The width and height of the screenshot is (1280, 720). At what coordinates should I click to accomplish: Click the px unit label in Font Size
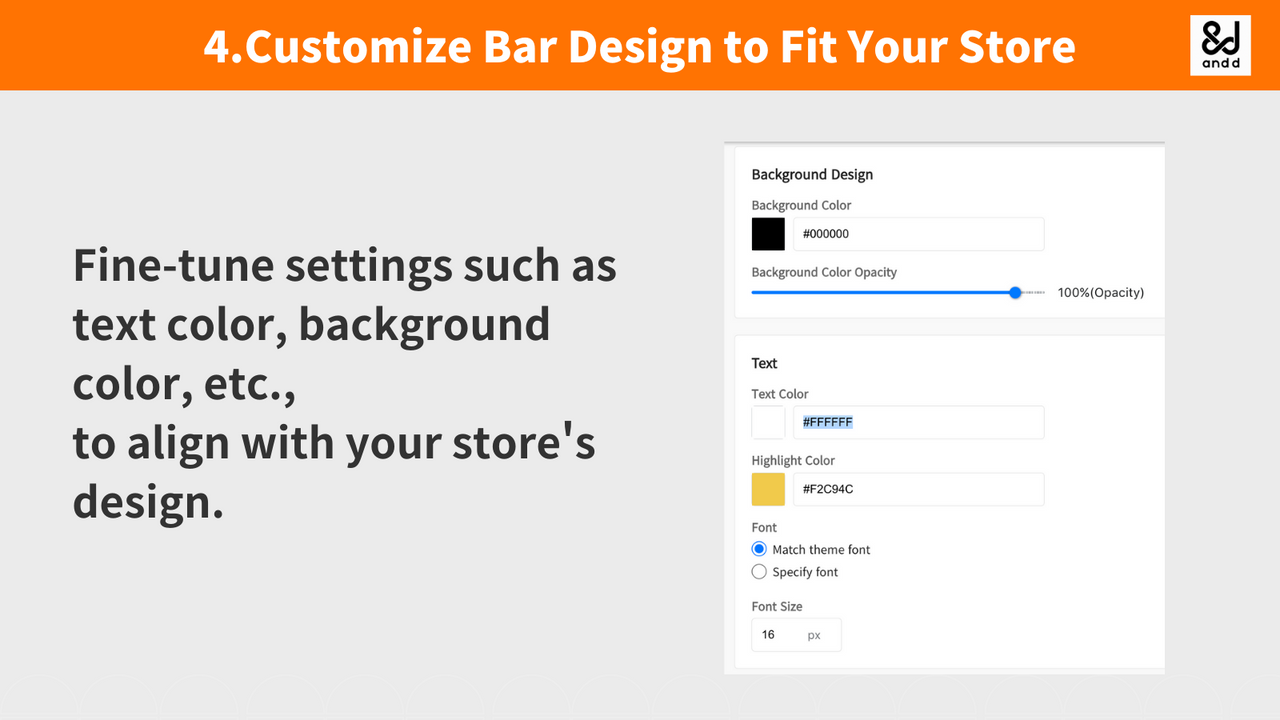pyautogui.click(x=814, y=634)
